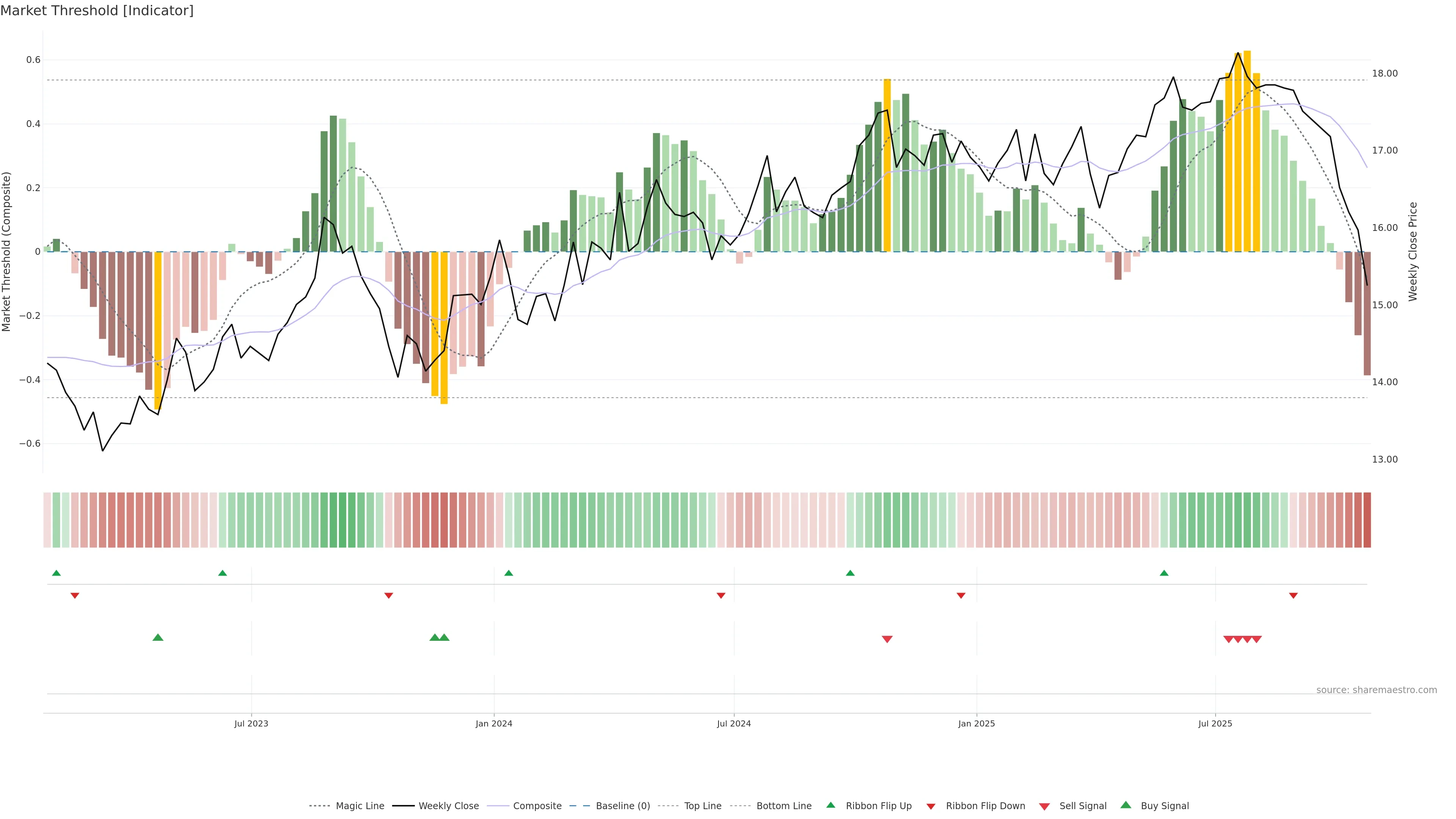Click the sharemaestro.com source text

click(x=1376, y=690)
